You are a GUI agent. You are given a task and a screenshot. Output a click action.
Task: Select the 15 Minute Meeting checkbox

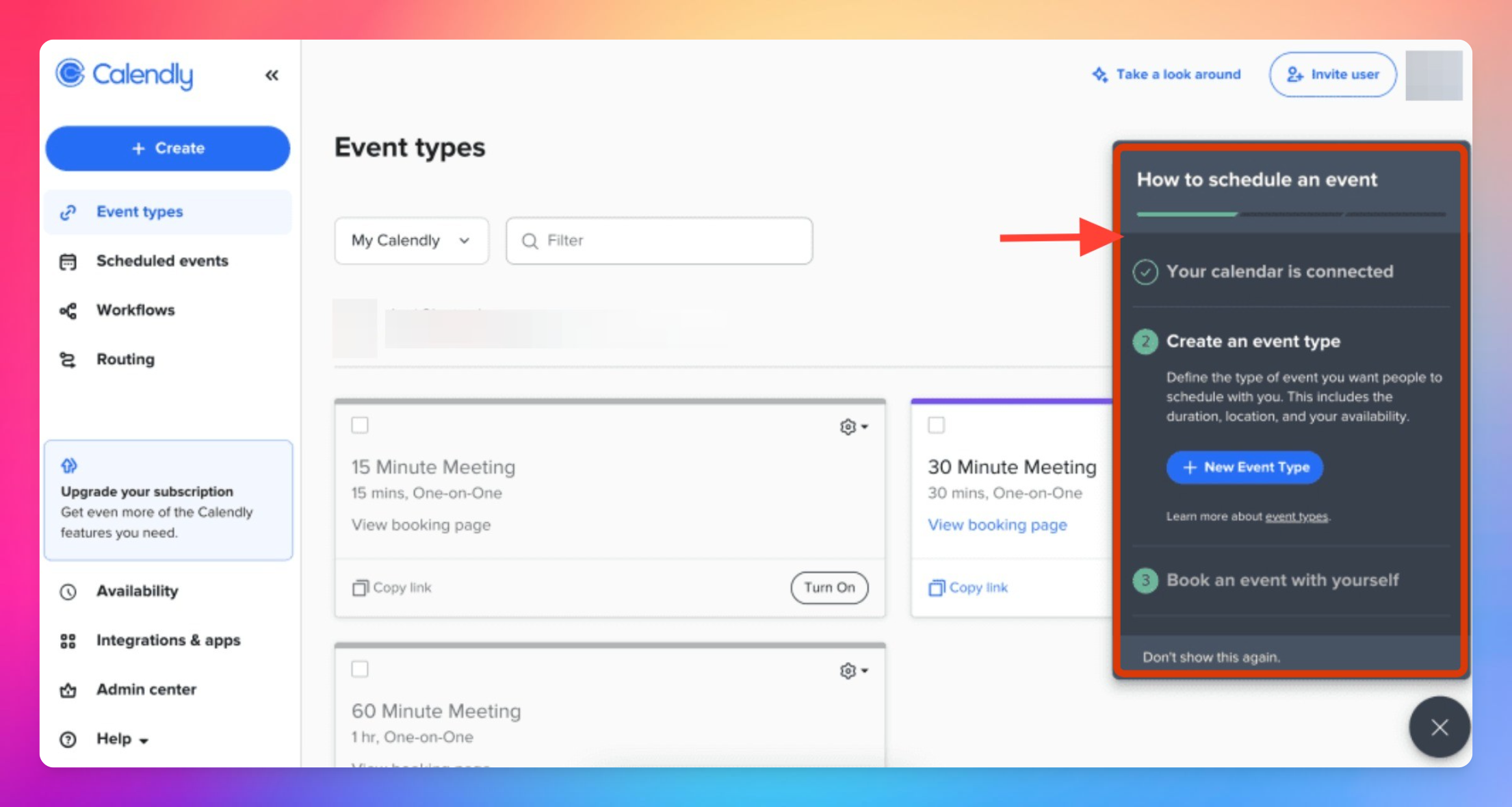tap(360, 425)
